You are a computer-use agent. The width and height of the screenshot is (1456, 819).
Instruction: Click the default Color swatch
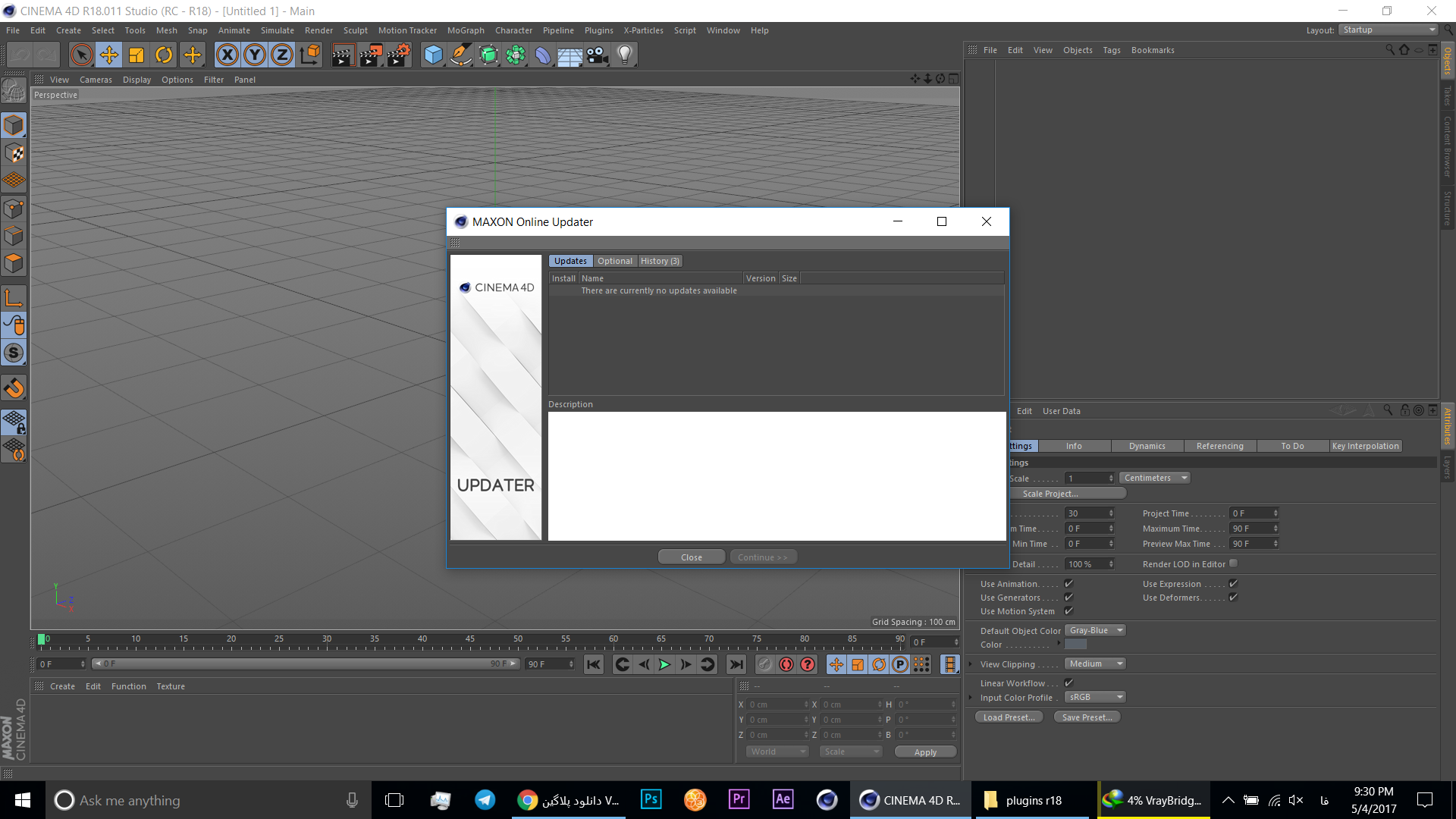pyautogui.click(x=1075, y=644)
